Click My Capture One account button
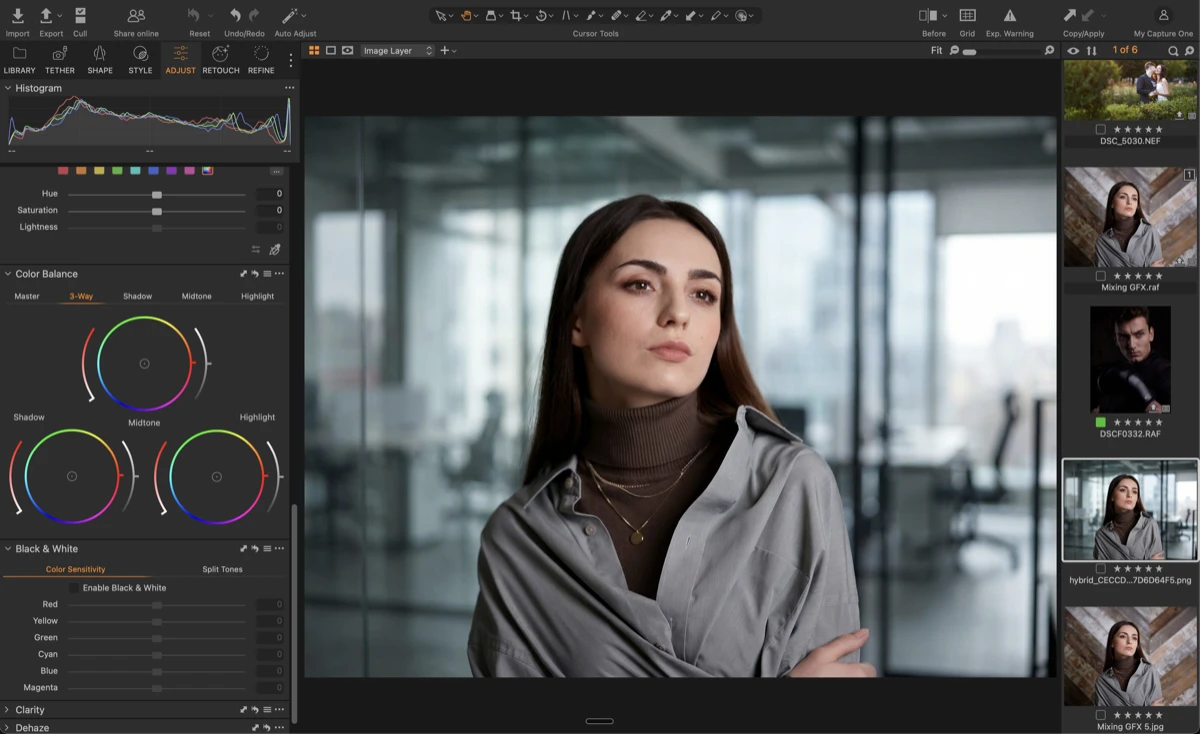This screenshot has height=734, width=1200. coord(1164,15)
